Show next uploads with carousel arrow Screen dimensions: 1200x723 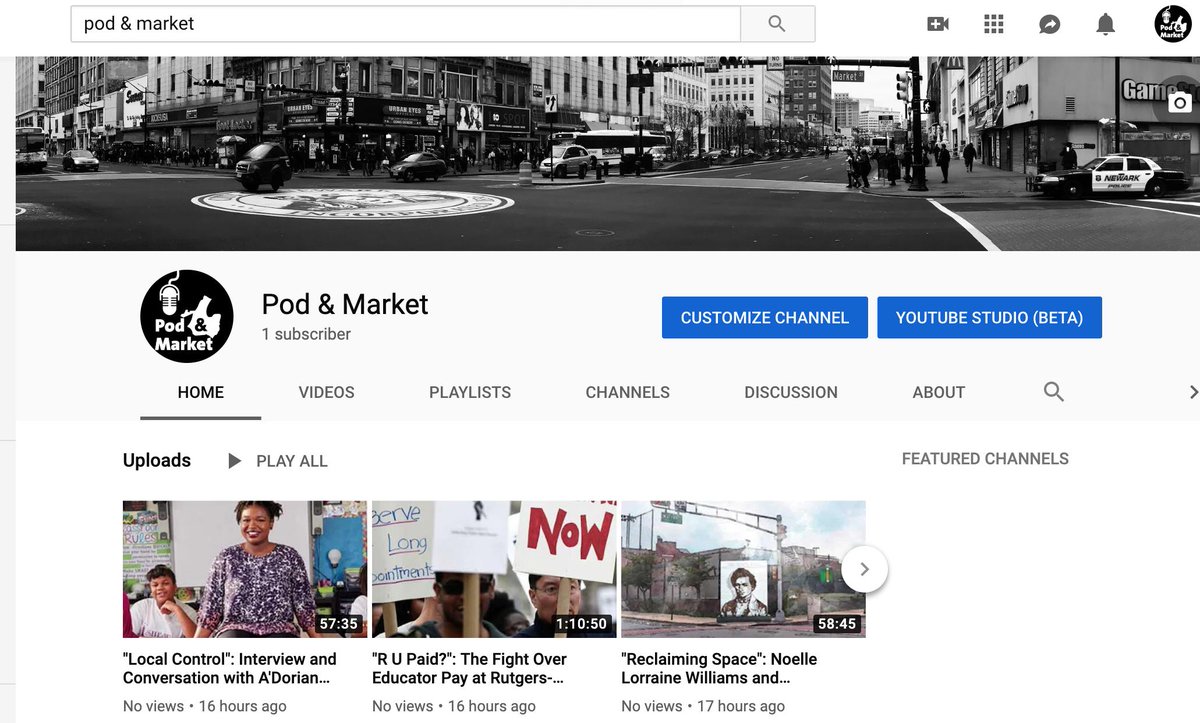865,570
